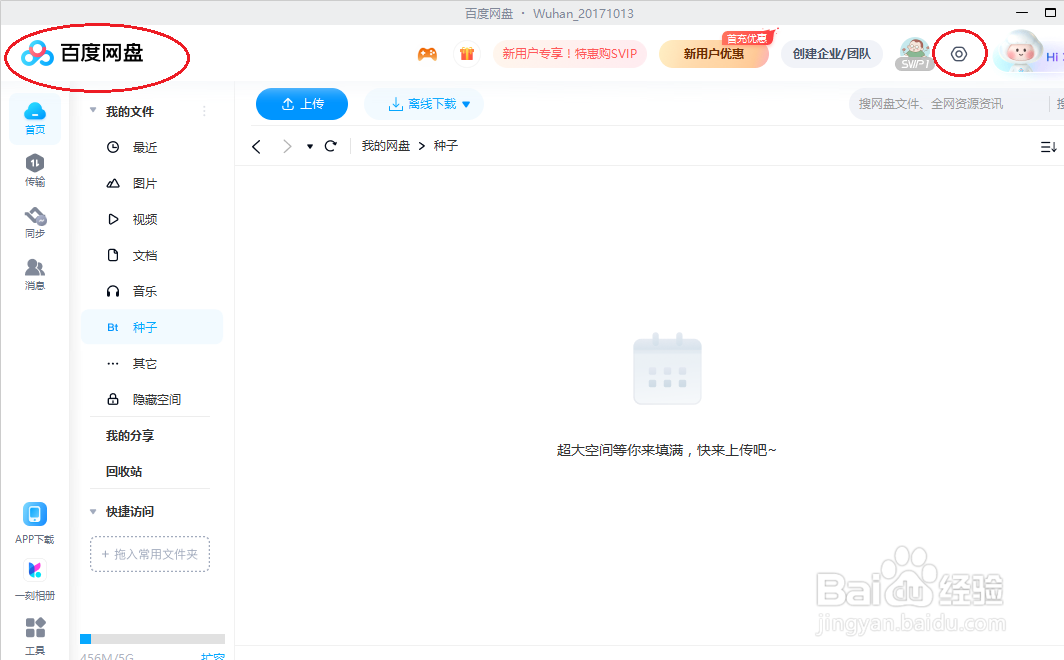Navigate back with the left arrow
The height and width of the screenshot is (660, 1064).
(256, 147)
